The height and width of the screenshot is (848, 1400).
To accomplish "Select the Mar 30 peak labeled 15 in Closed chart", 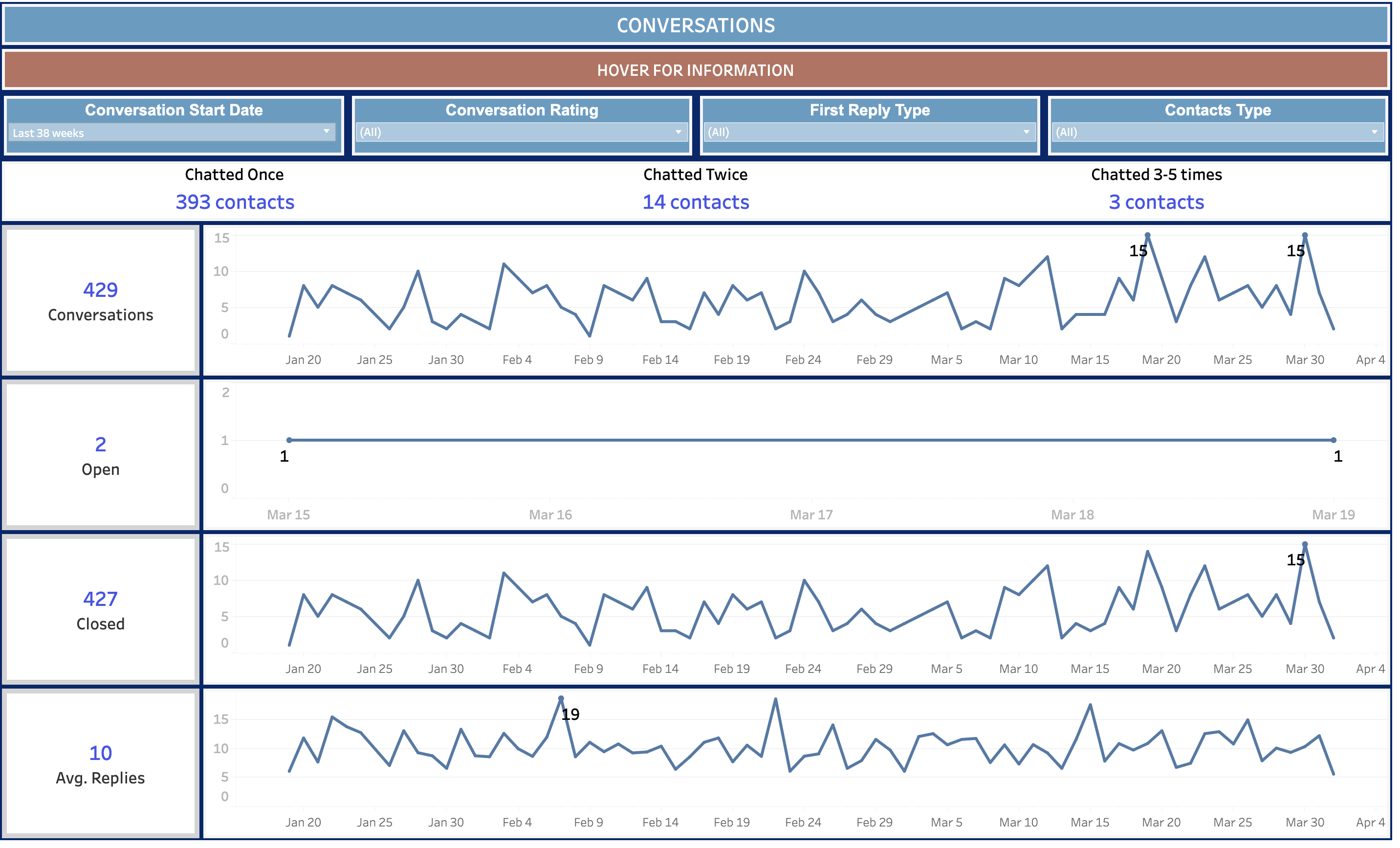I will 1305,543.
